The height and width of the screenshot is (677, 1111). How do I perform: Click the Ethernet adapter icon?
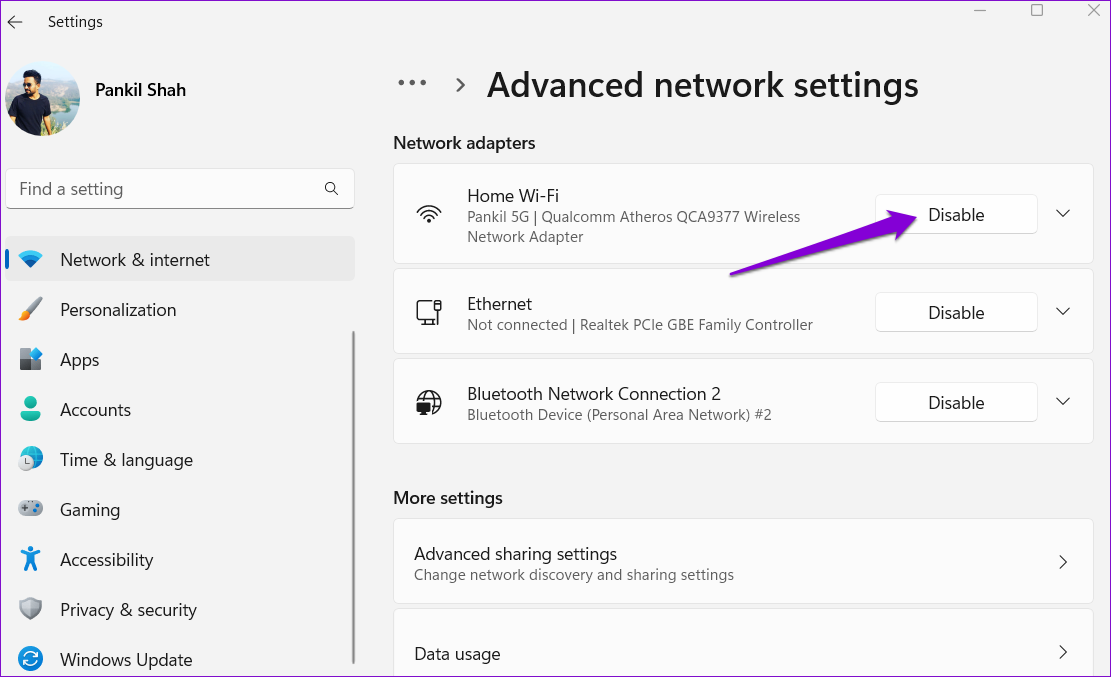pyautogui.click(x=429, y=311)
